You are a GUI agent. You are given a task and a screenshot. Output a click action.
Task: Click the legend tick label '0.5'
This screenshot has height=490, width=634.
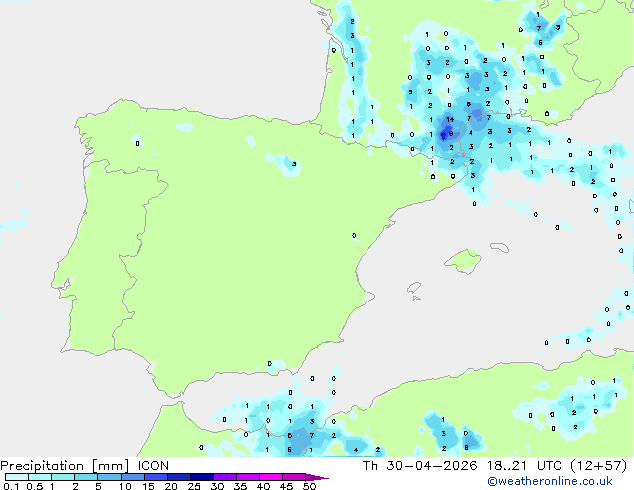click(x=34, y=486)
